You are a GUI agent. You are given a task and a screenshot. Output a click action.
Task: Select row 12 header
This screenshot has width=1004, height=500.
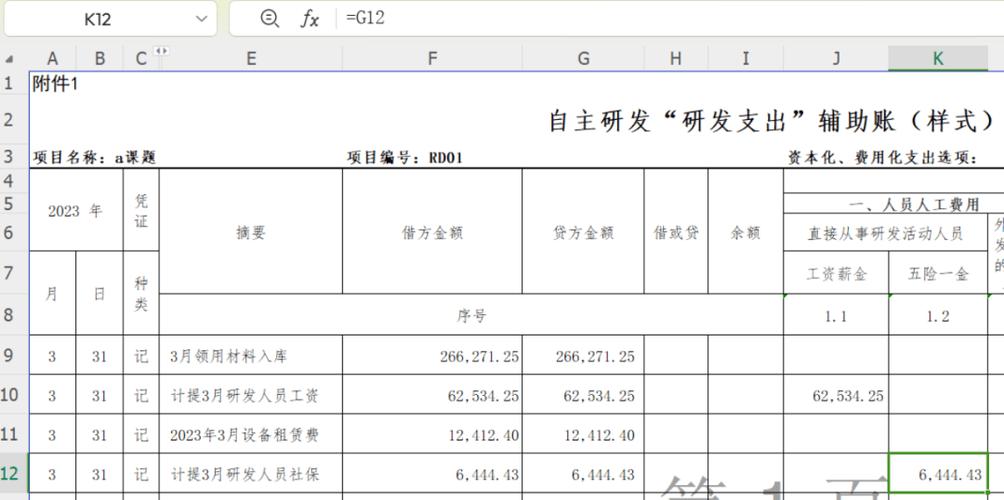[9, 474]
